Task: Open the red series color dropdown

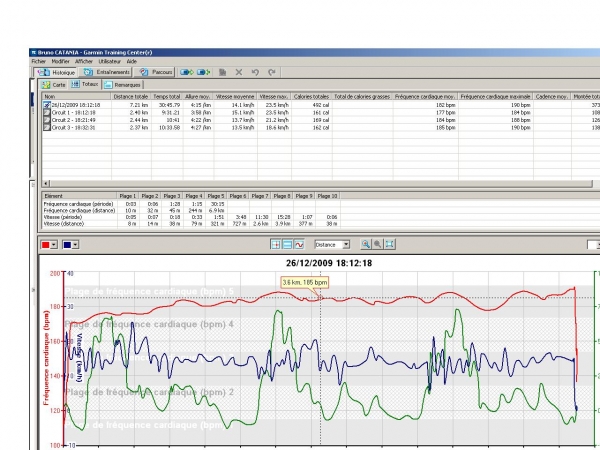Action: click(x=54, y=245)
